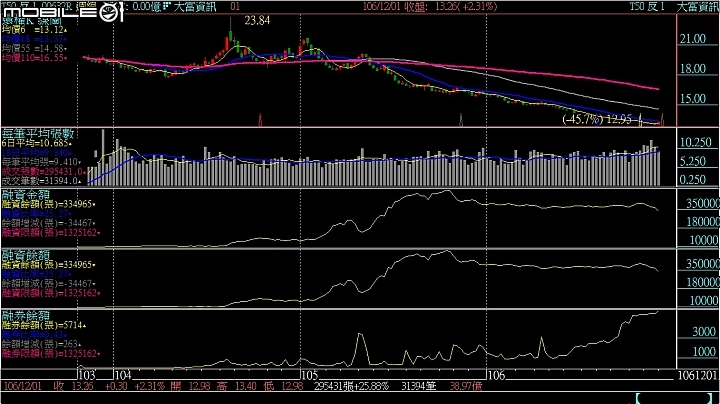Click the 106 year marker on the timeline
This screenshot has height=404, width=720.
point(496,376)
